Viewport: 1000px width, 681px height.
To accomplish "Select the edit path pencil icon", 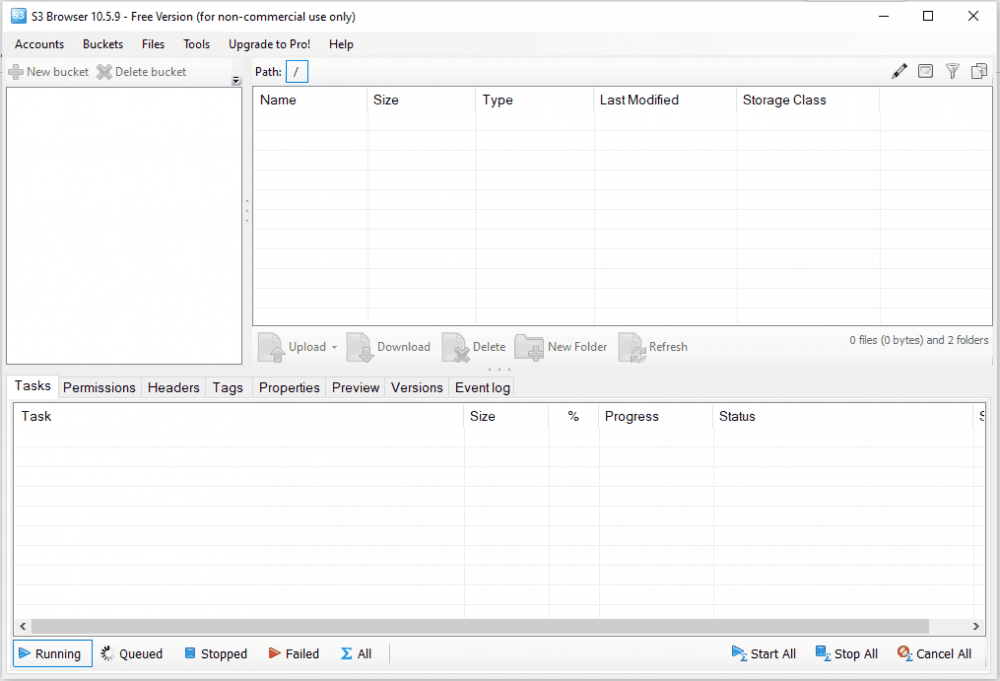I will point(898,71).
